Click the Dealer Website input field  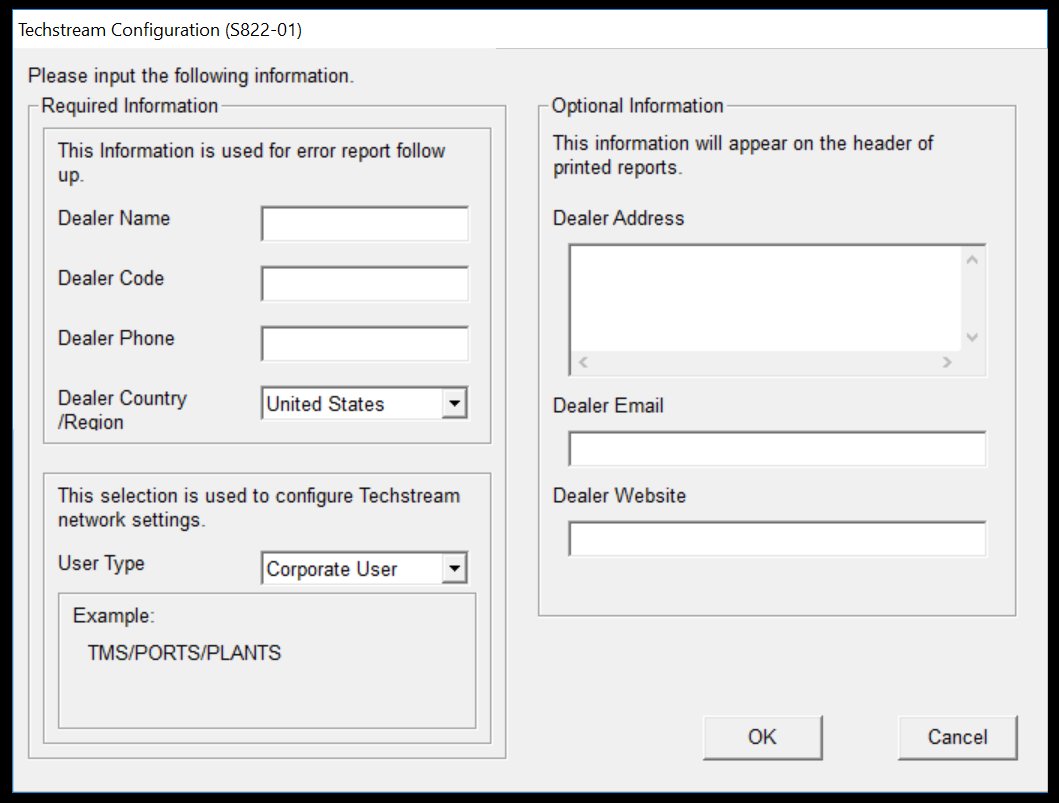(777, 538)
